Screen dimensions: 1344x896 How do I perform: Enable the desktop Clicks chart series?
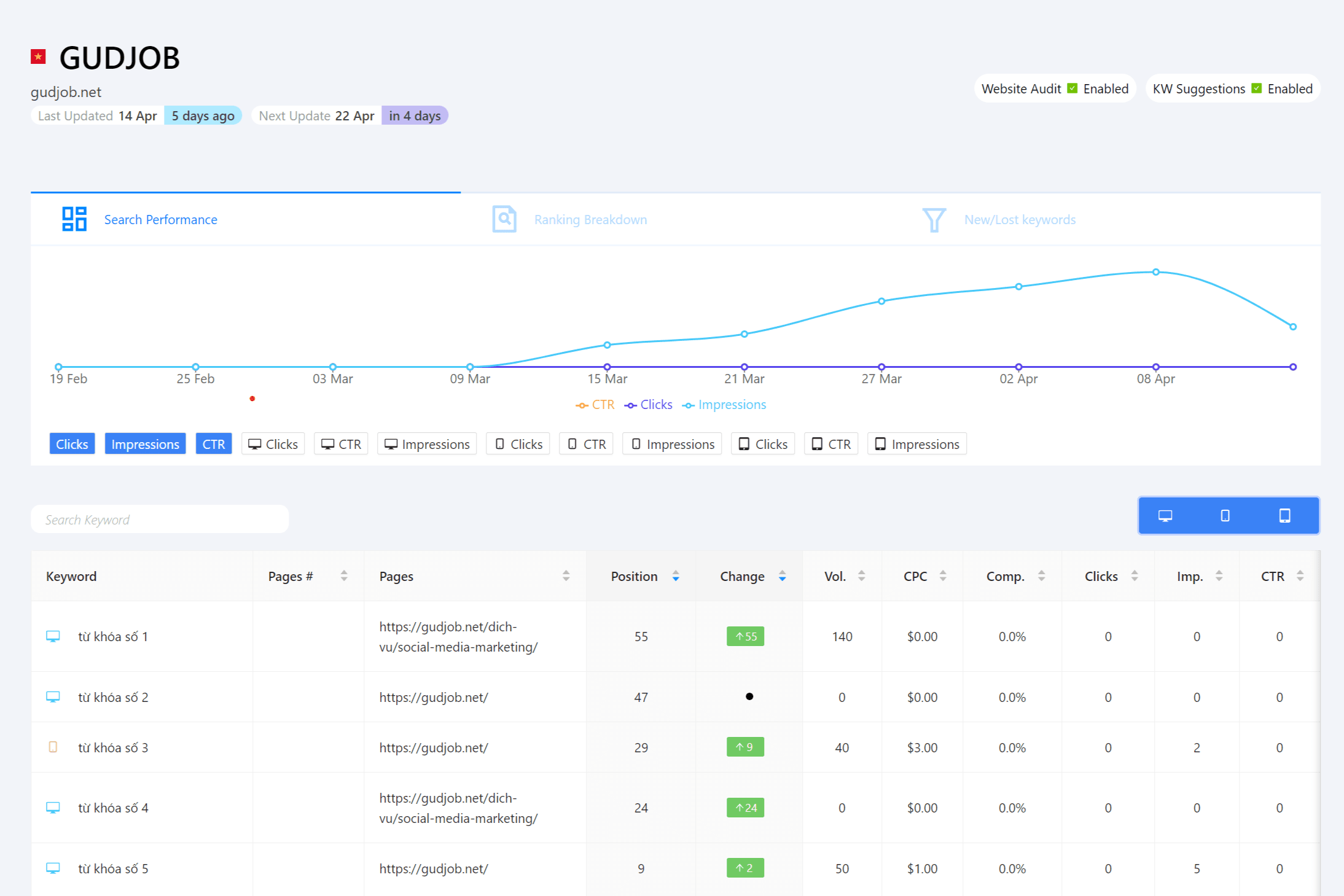pos(273,444)
